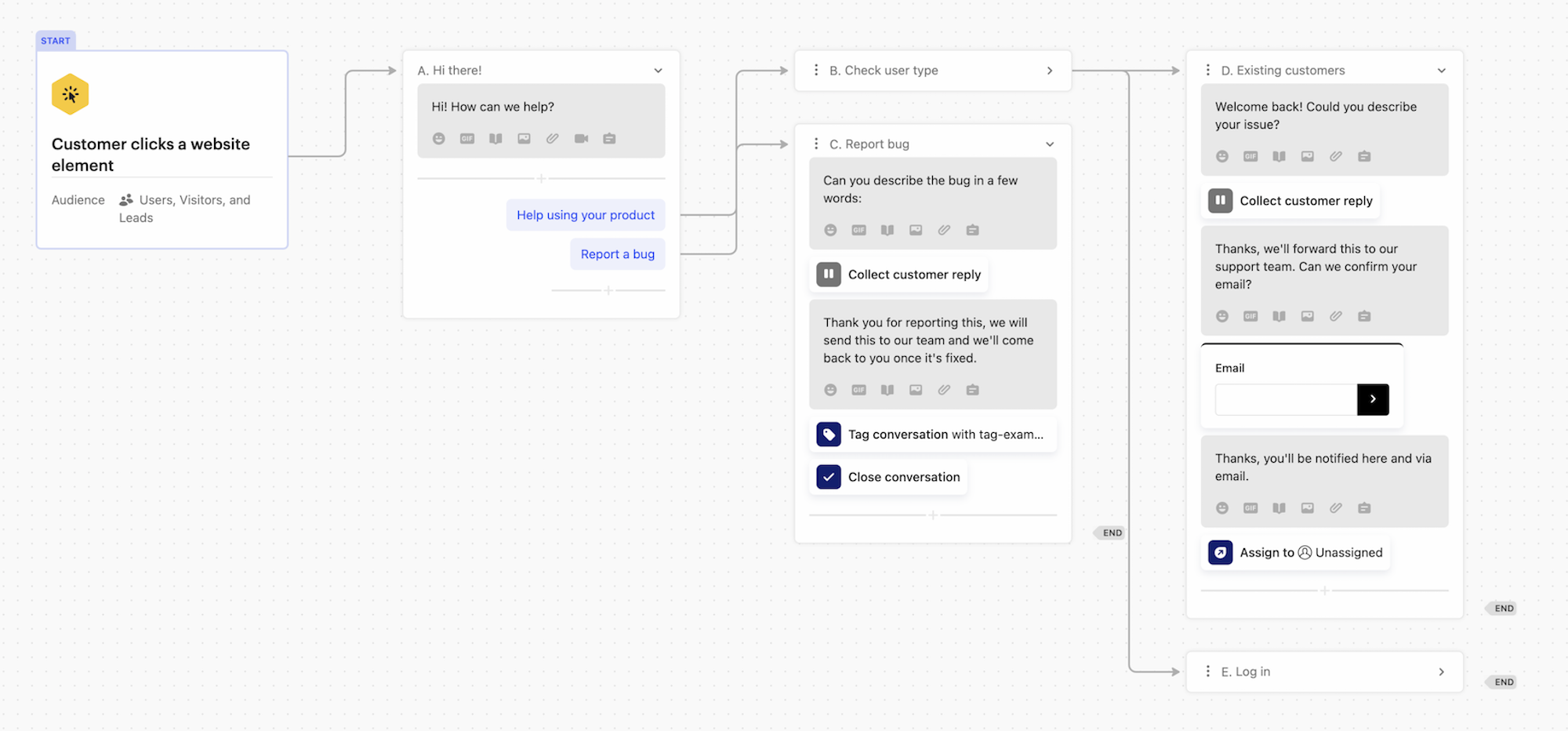This screenshot has height=731, width=1568.
Task: Open the 'B. Check user type' branch arrow
Action: coord(1050,70)
